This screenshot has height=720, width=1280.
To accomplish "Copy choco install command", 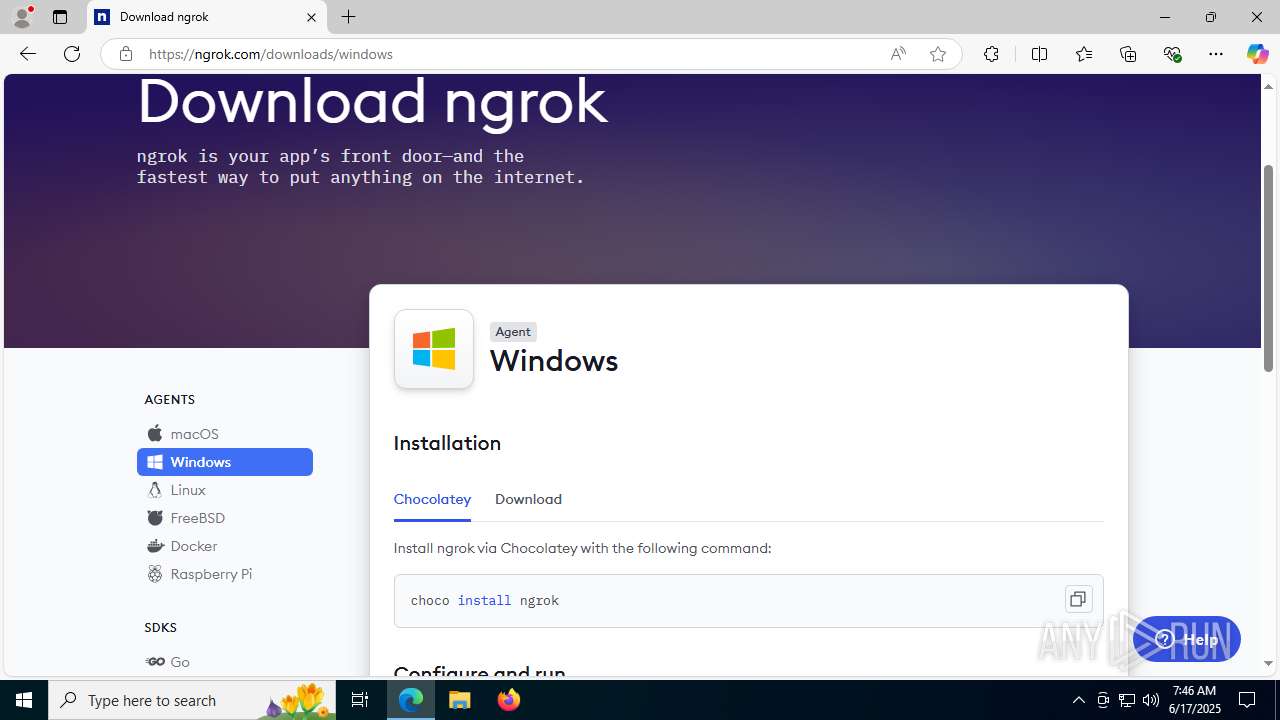I will coord(1078,599).
